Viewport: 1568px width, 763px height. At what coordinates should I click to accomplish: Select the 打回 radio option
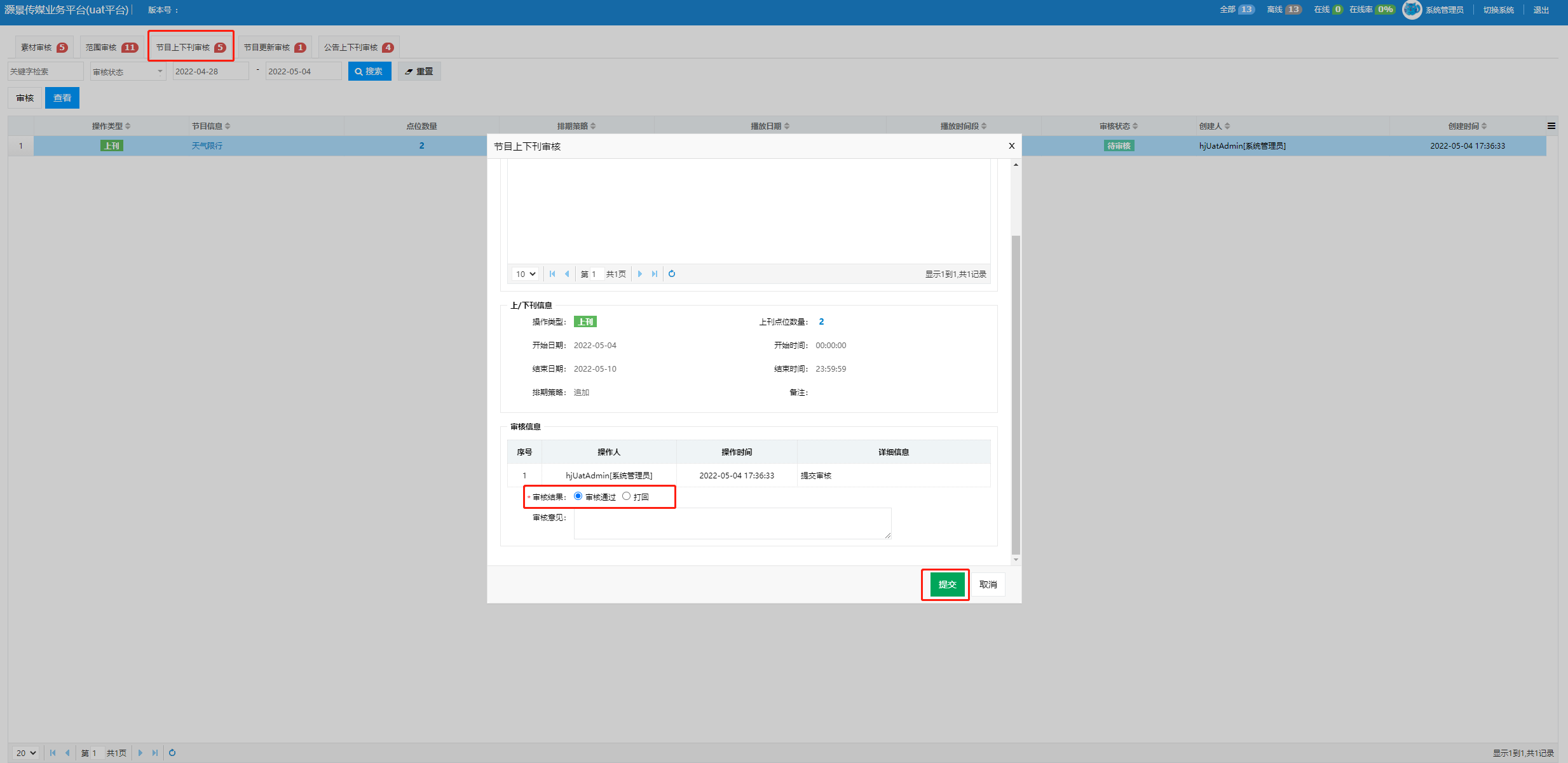pos(627,496)
